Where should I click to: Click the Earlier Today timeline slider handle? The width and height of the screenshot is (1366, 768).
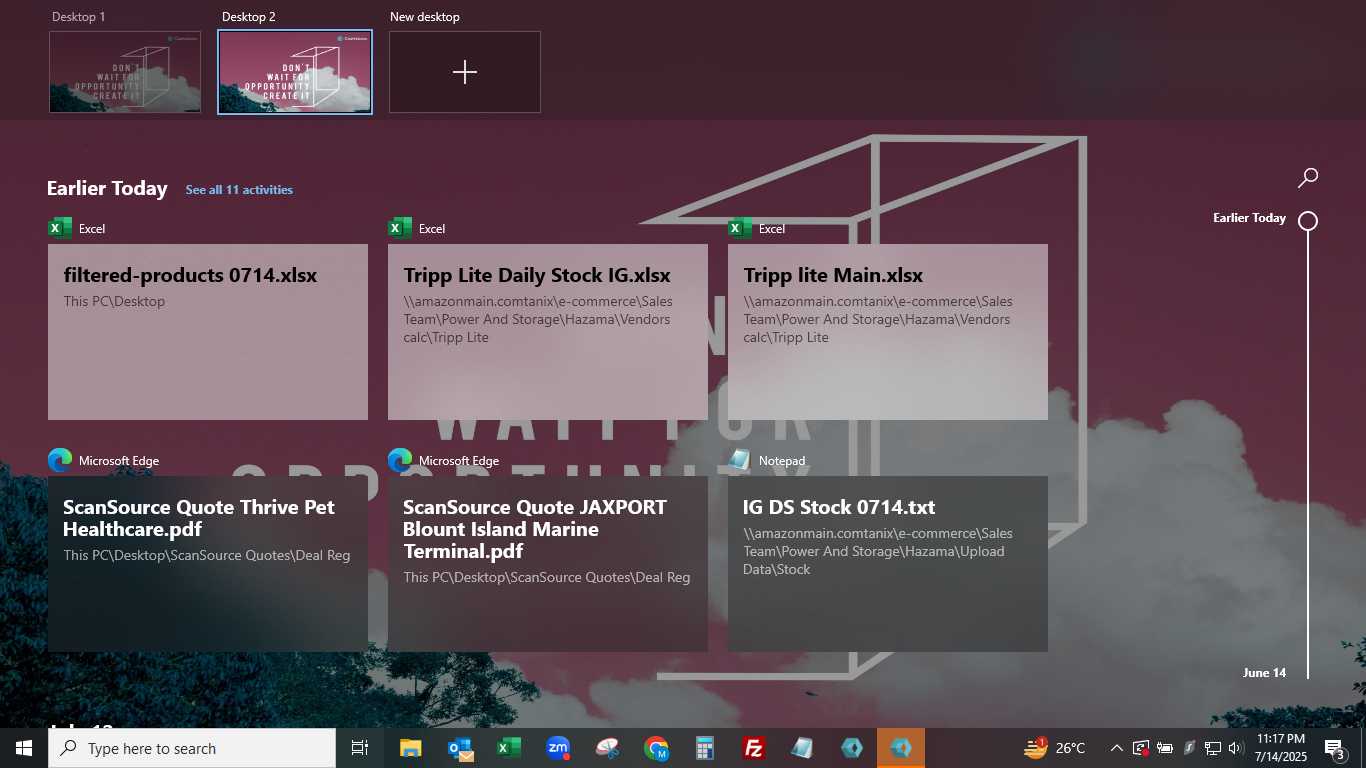[1308, 221]
